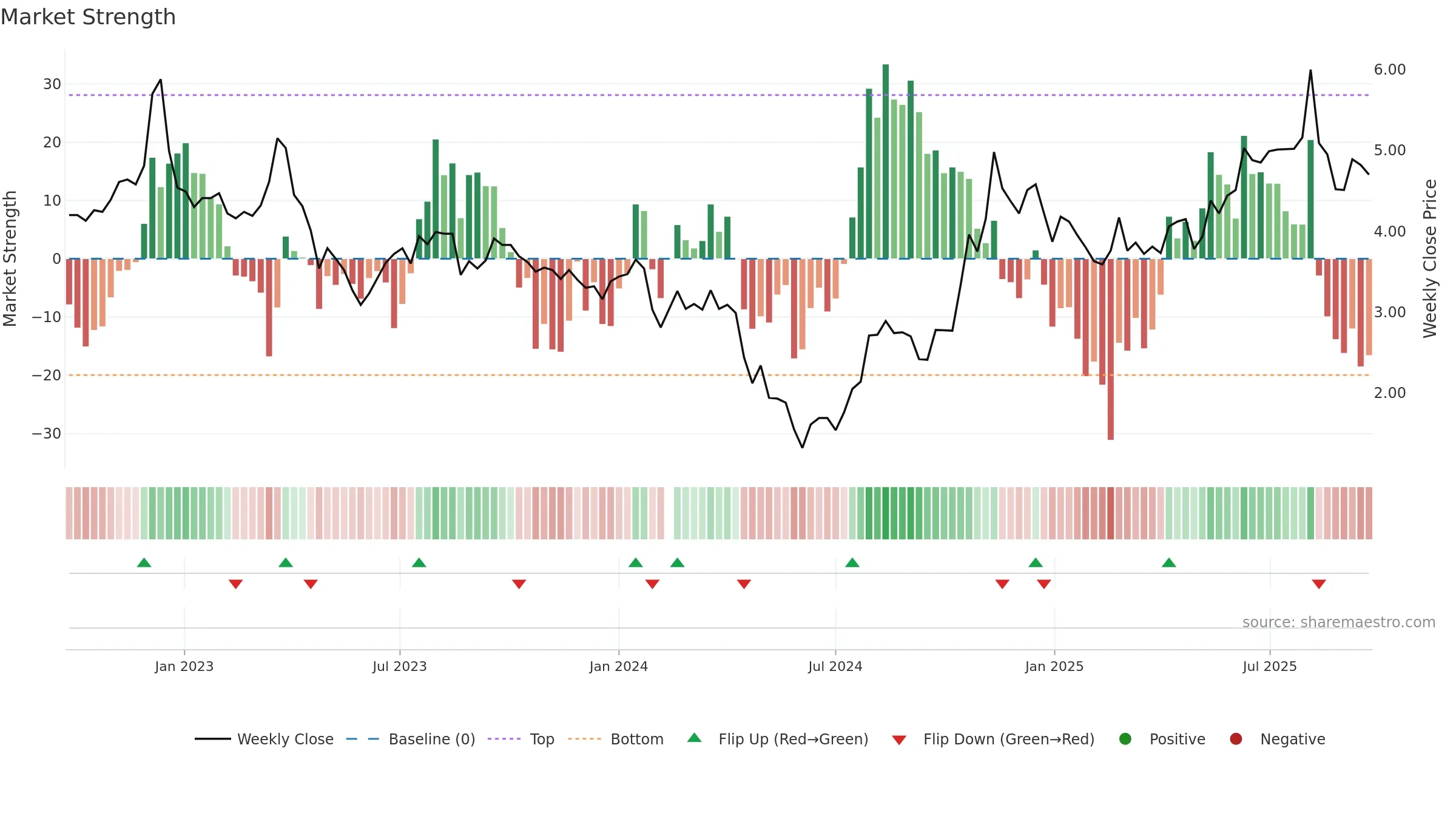Click the 5.00 price tick on right axis

point(1390,150)
